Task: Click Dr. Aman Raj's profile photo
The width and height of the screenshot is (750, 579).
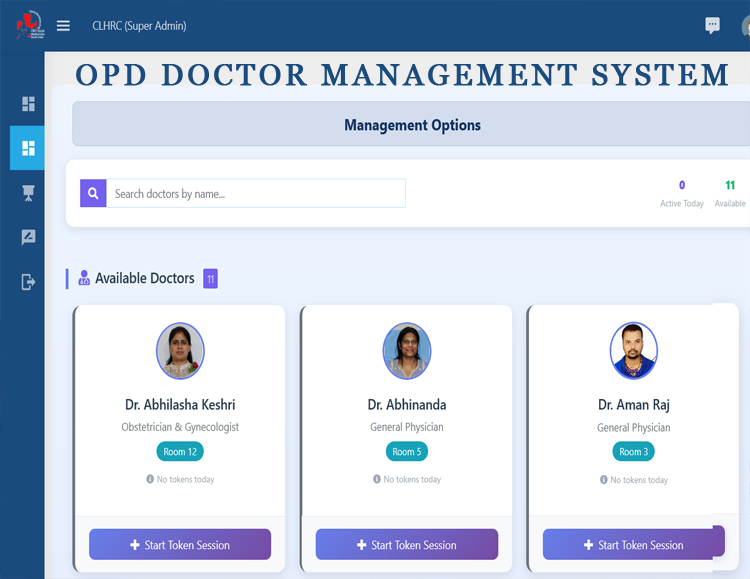Action: click(634, 351)
